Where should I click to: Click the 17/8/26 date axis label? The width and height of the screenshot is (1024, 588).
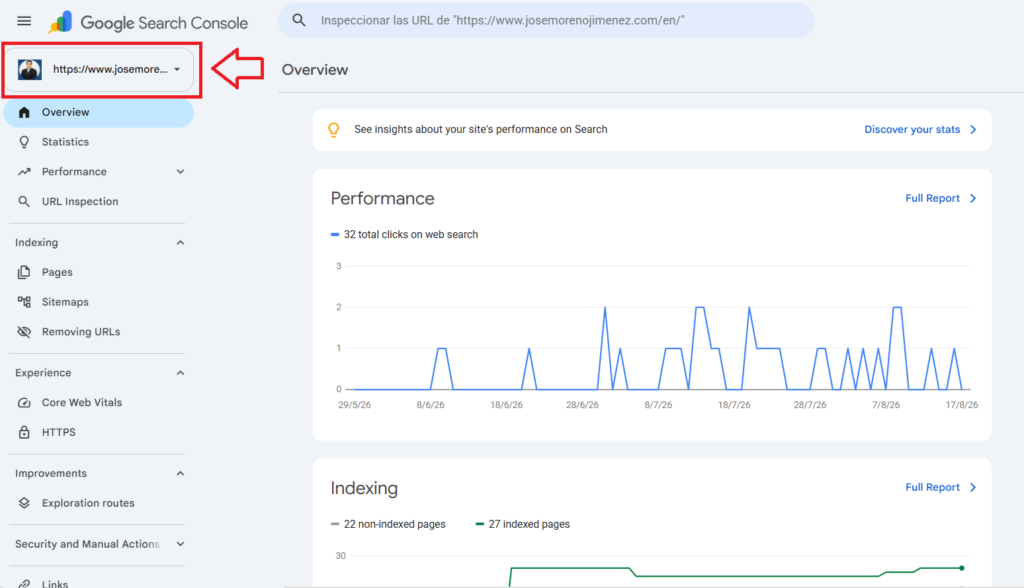pos(962,405)
